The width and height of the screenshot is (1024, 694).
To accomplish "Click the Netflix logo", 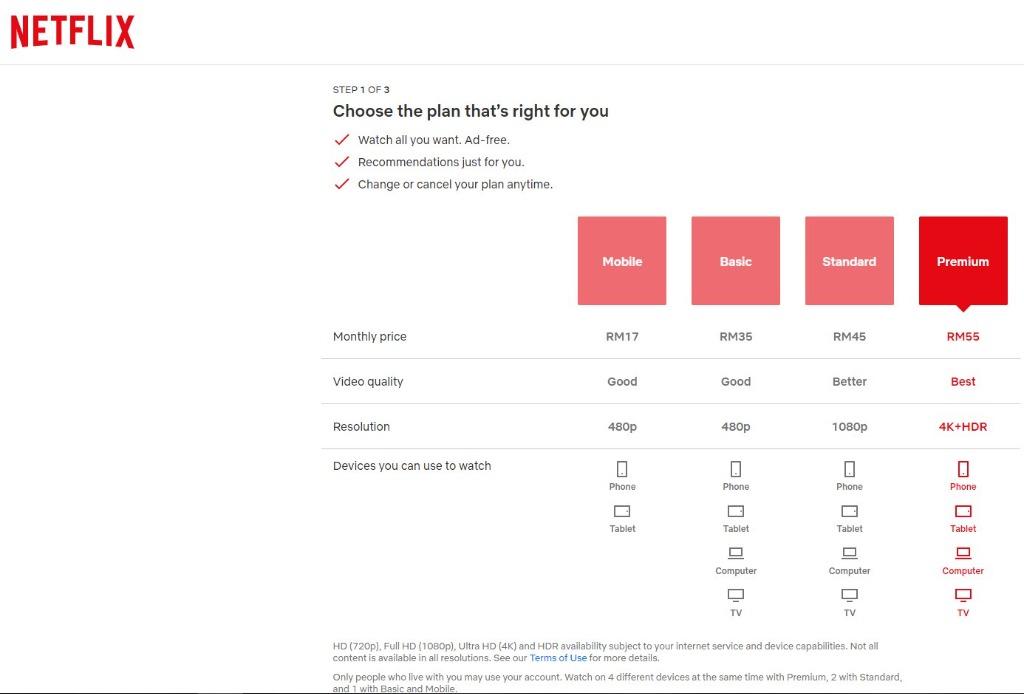I will [x=72, y=32].
